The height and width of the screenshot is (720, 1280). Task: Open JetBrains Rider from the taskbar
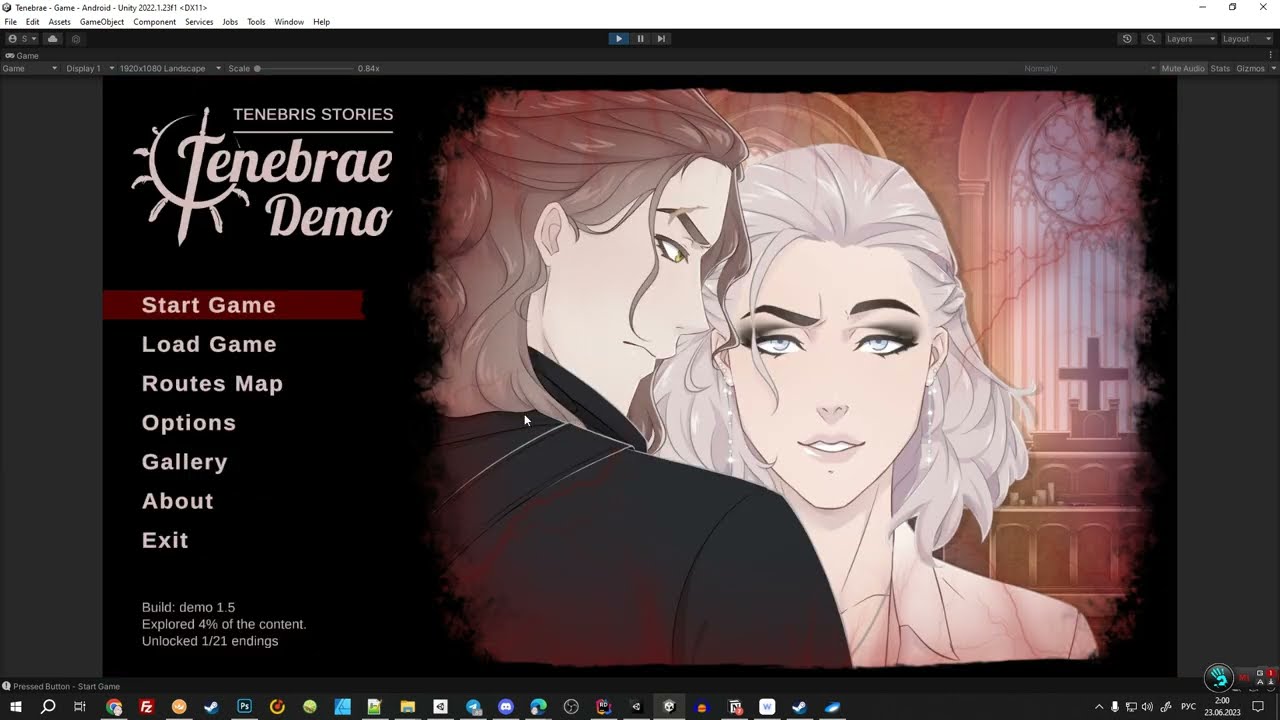tap(603, 707)
